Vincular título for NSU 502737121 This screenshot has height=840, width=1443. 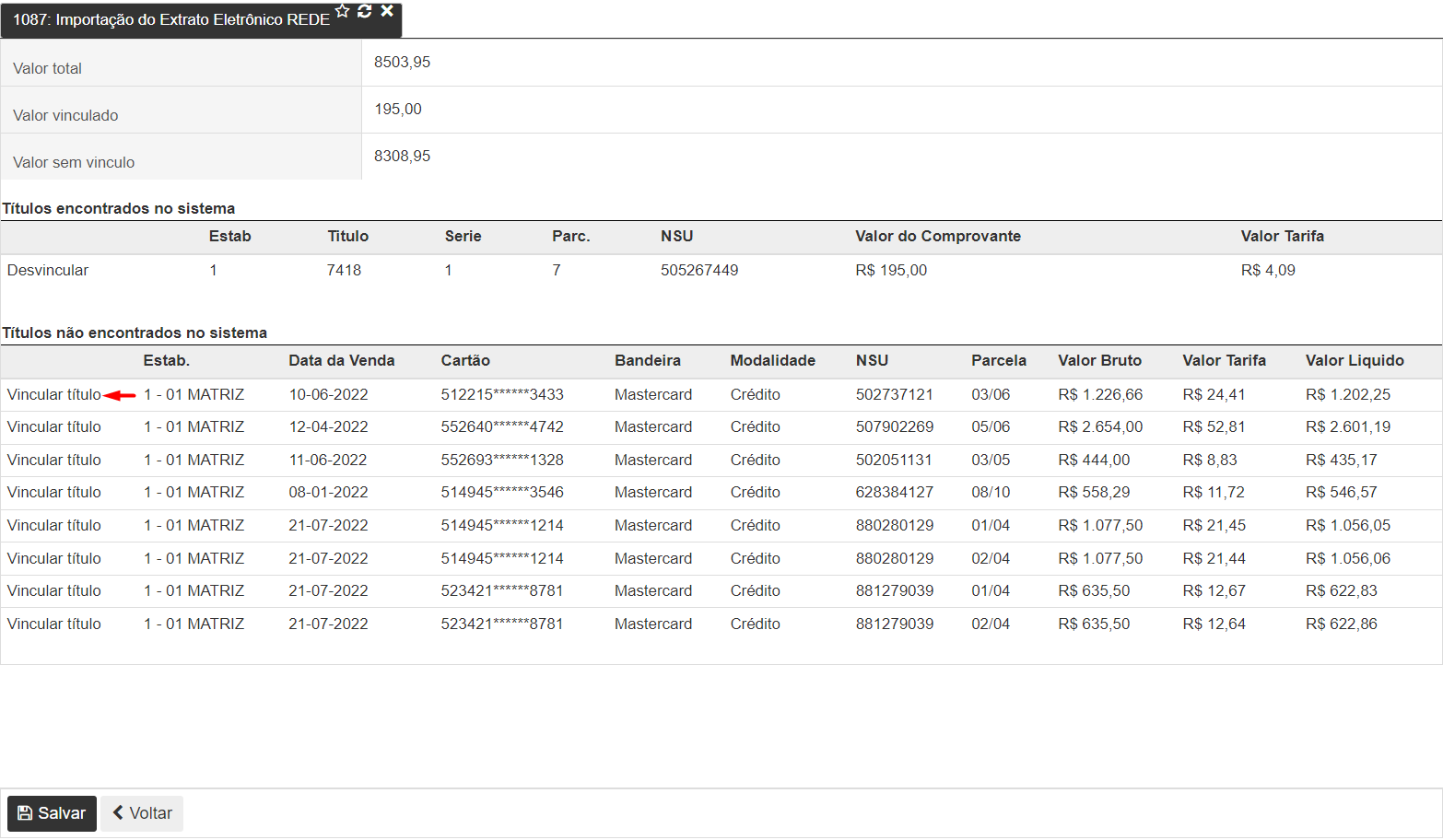[x=54, y=394]
